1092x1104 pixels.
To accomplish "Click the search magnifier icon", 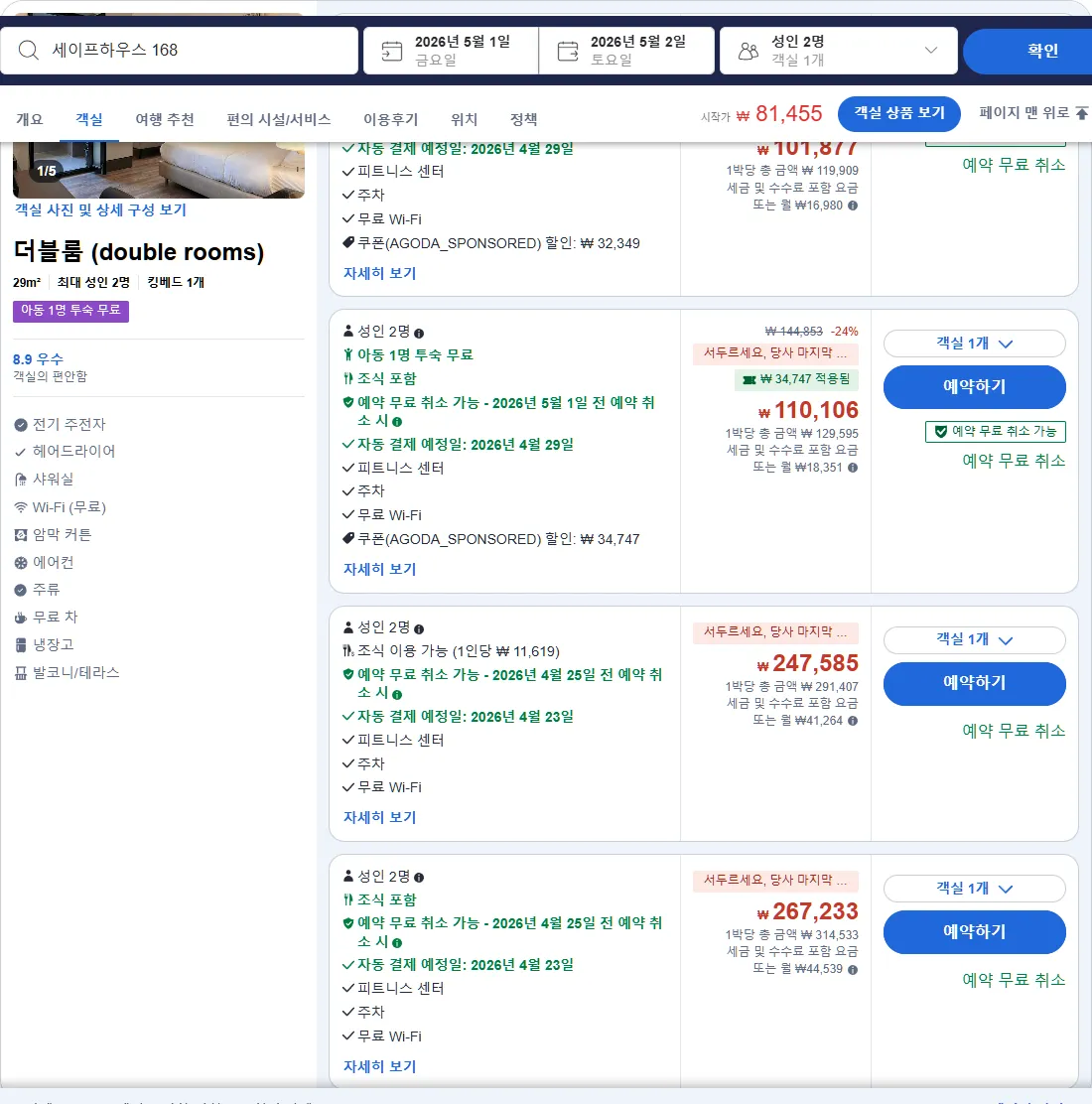I will tap(28, 50).
